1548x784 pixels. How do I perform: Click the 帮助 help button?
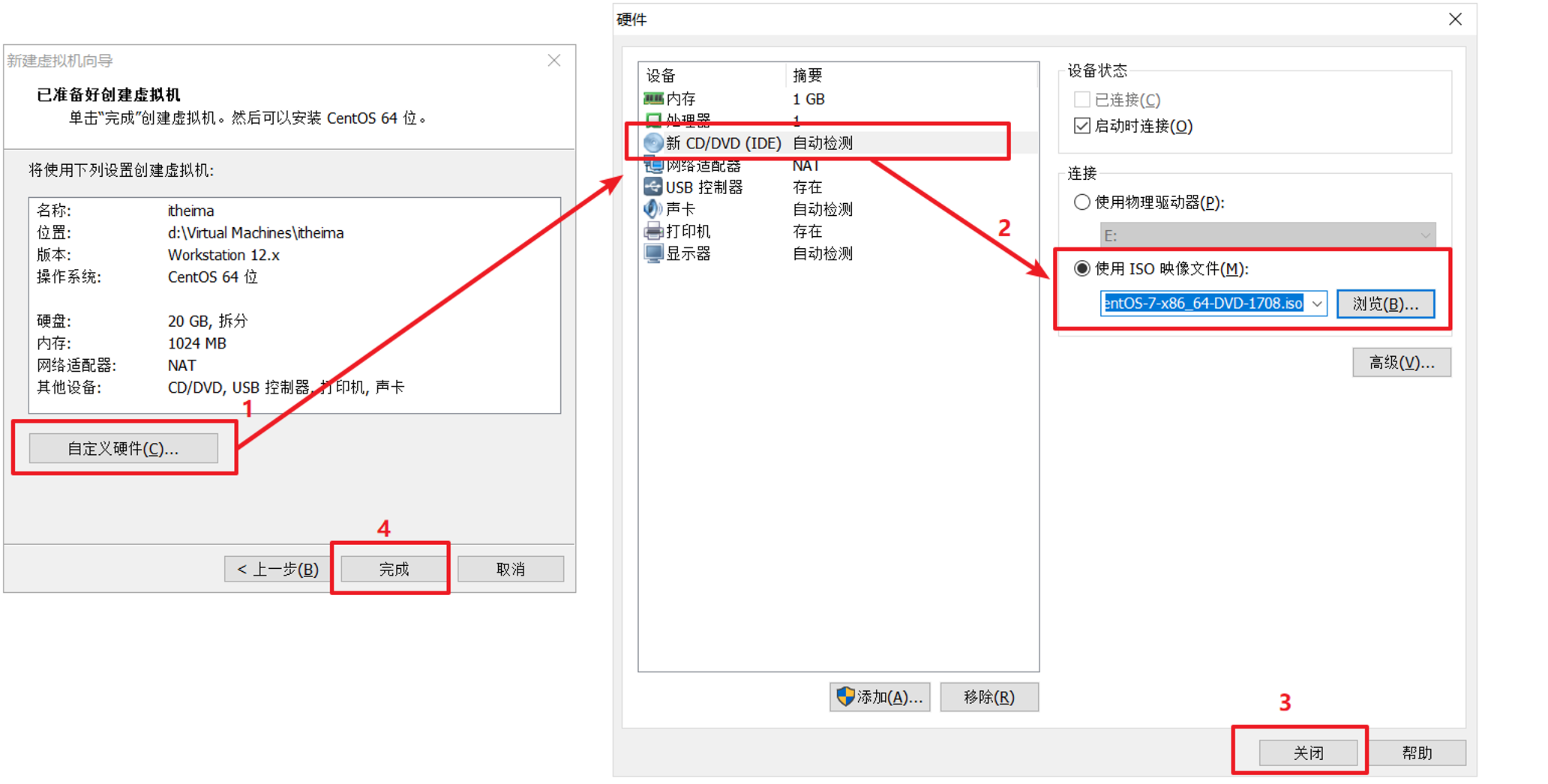pos(1417,753)
